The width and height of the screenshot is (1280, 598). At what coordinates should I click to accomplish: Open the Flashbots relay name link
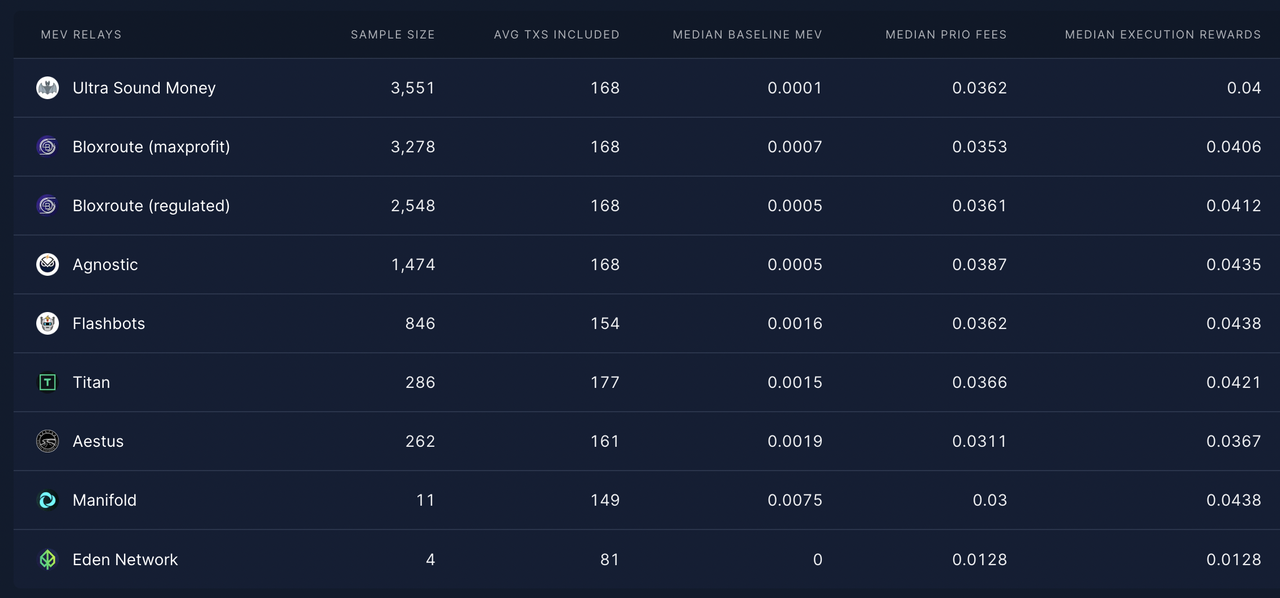tap(109, 324)
